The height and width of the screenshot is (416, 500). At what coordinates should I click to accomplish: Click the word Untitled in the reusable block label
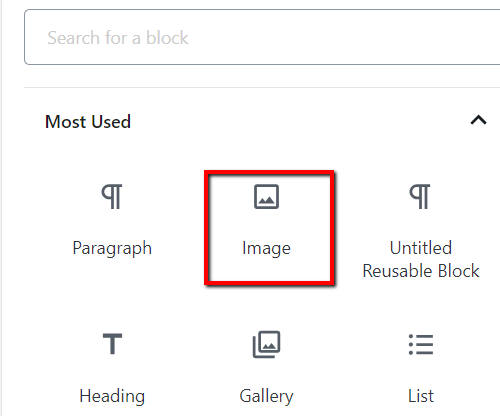coord(421,248)
